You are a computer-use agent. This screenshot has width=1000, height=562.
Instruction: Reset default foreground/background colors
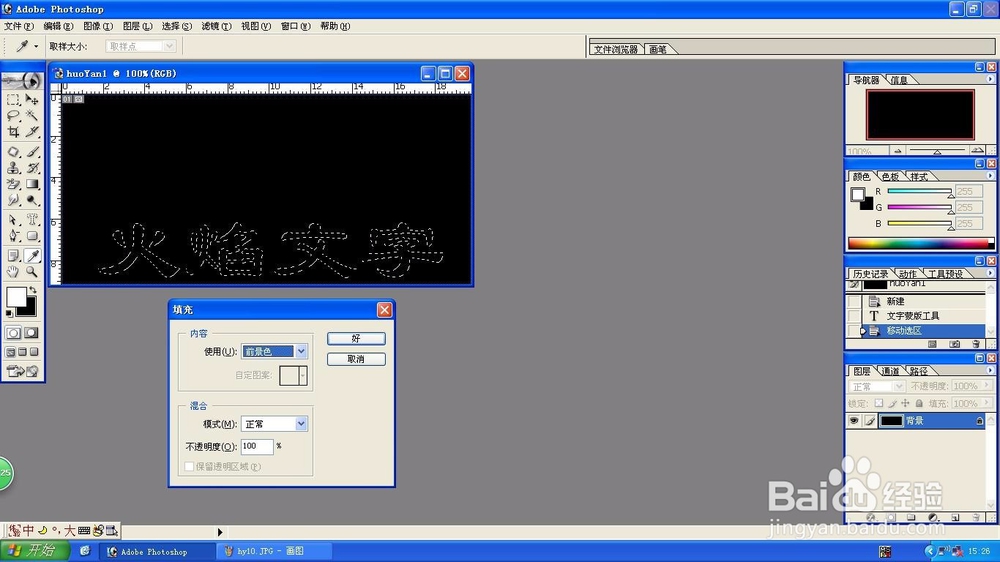tap(9, 313)
